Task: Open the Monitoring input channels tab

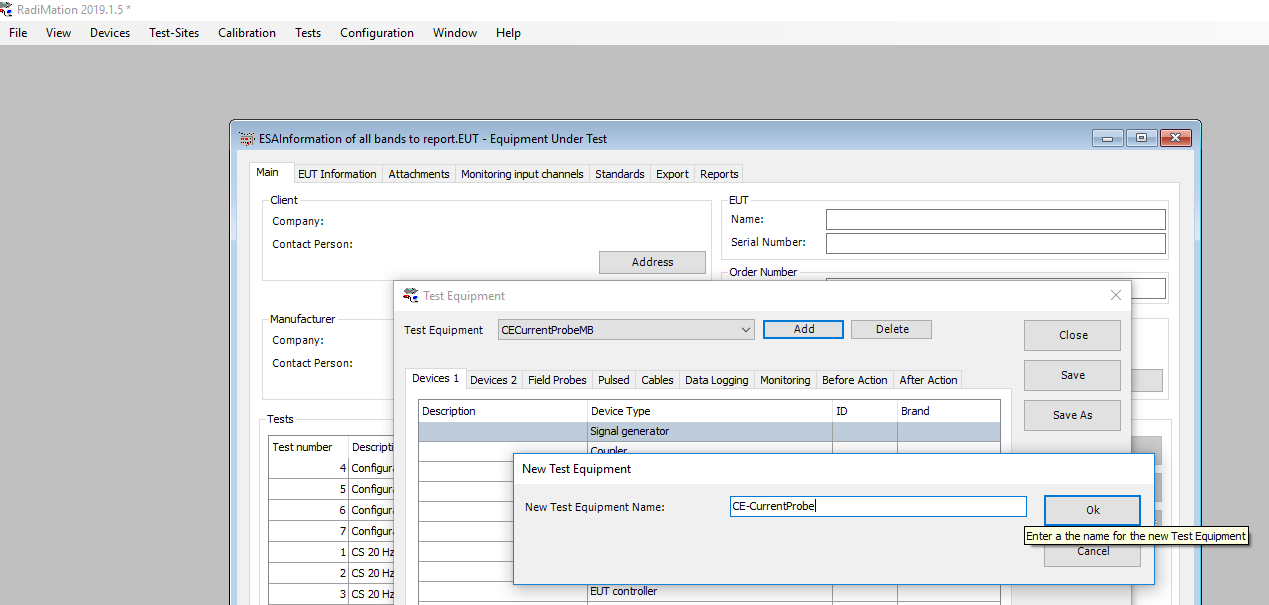Action: [521, 174]
